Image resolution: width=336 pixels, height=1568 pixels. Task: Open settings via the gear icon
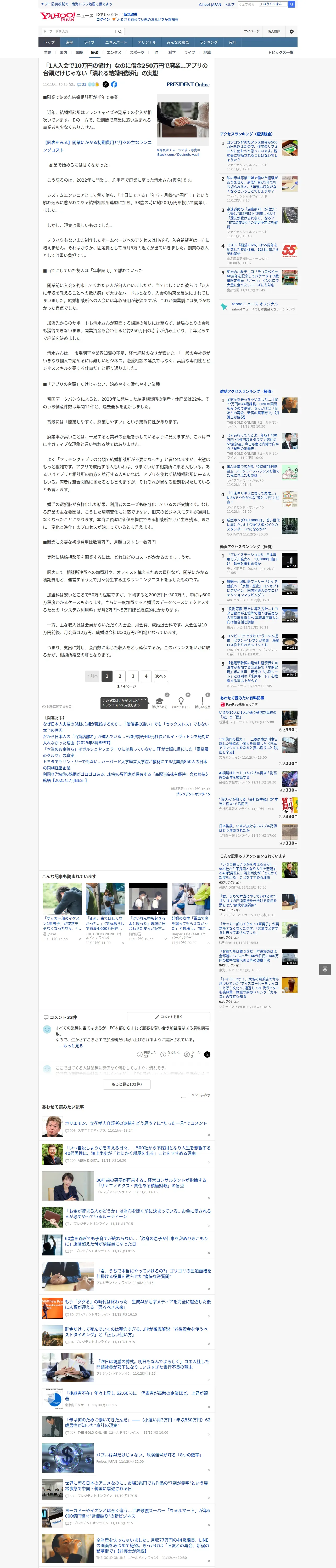click(x=292, y=32)
